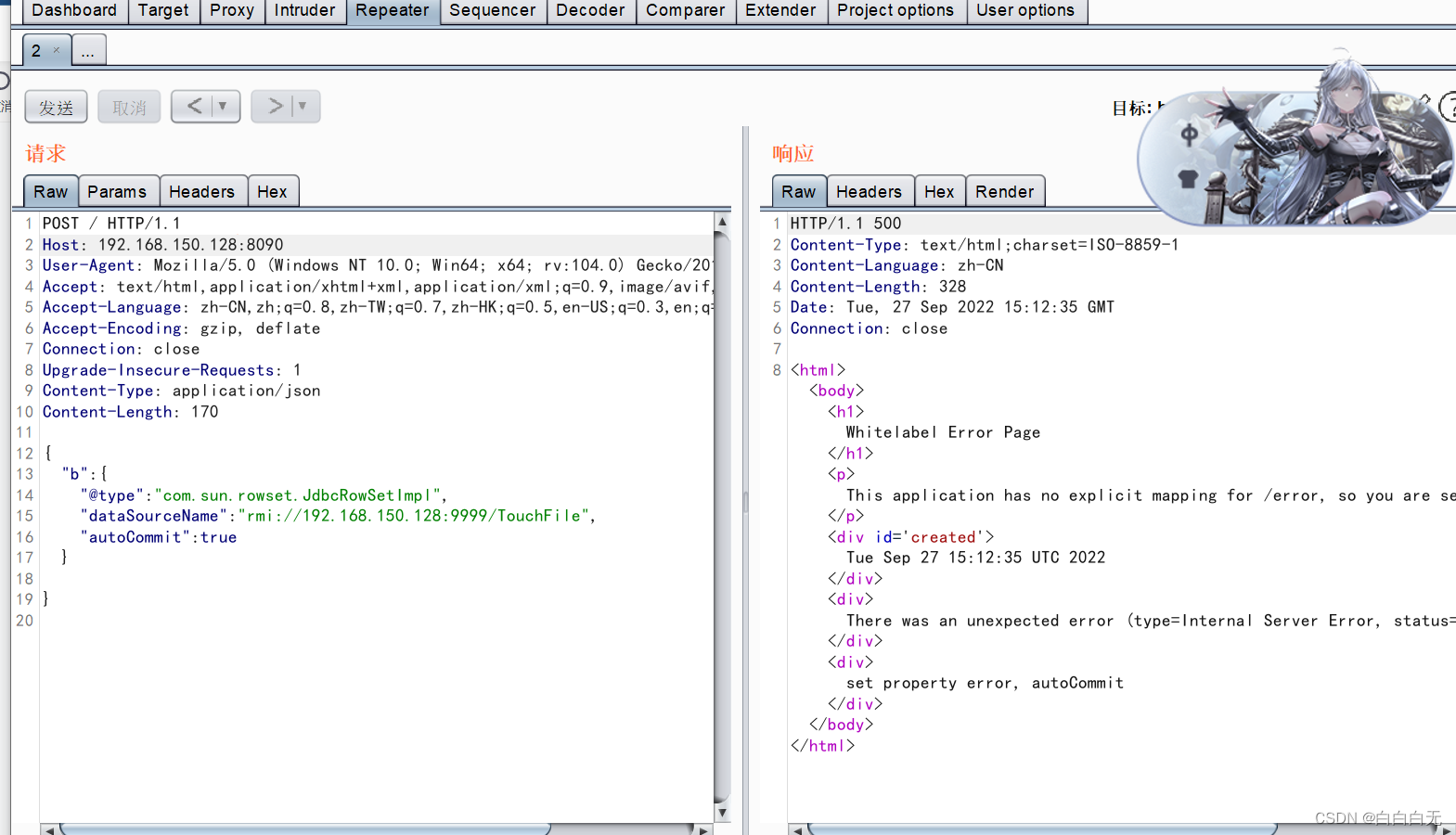
Task: Open request Hex tab
Action: tap(273, 191)
